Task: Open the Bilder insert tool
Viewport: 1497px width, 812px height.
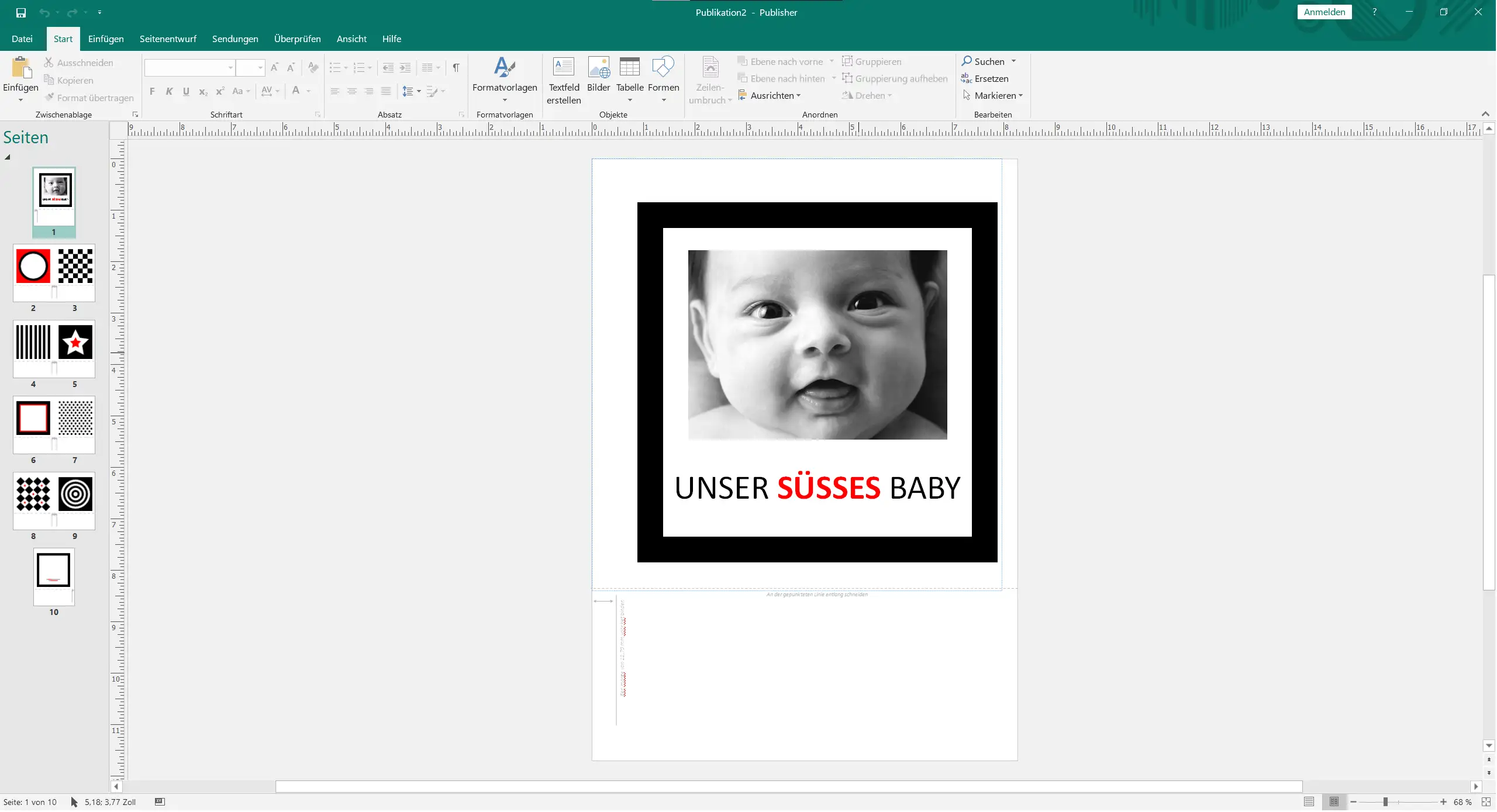Action: point(598,67)
